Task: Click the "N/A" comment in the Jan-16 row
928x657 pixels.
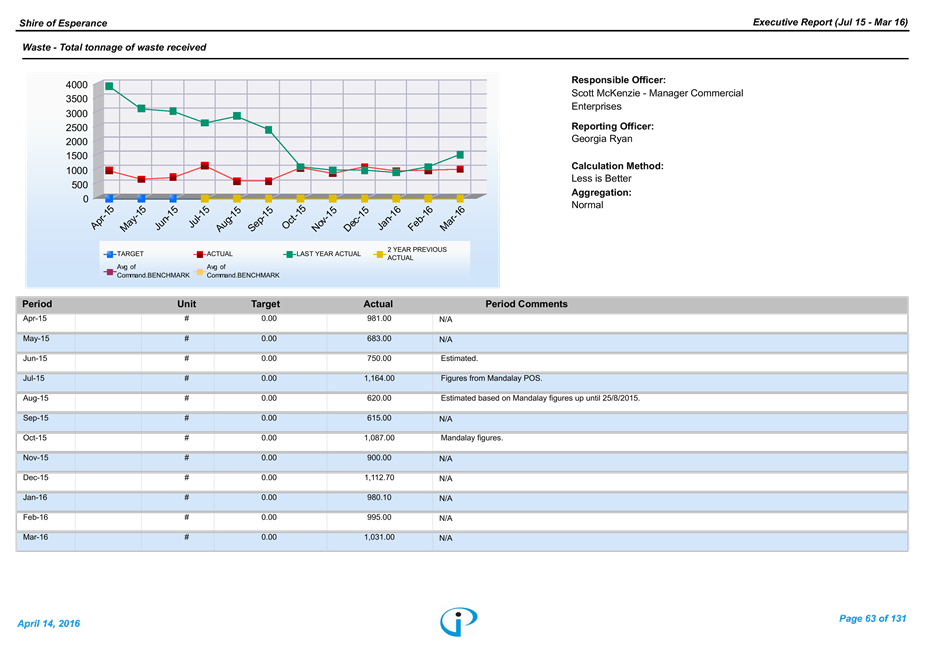Action: (x=446, y=498)
